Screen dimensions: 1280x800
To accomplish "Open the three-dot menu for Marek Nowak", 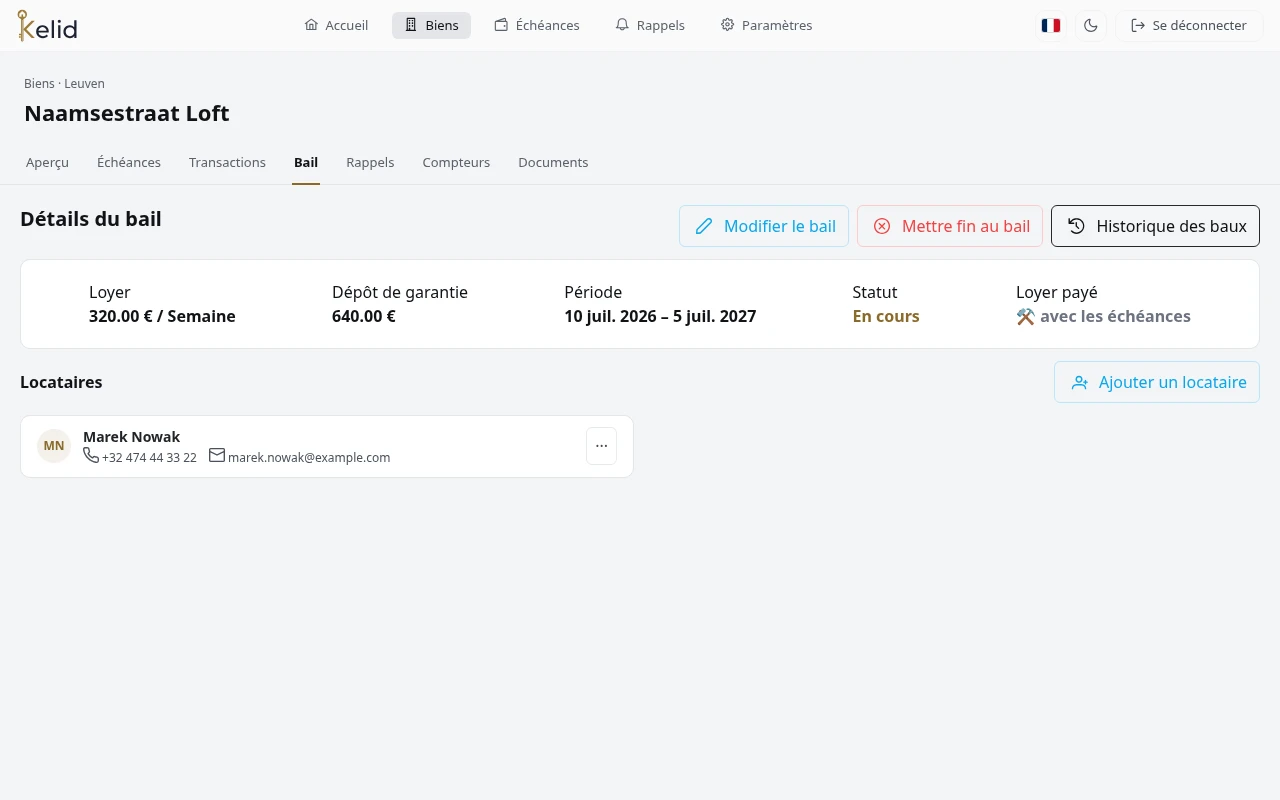I will coord(601,446).
